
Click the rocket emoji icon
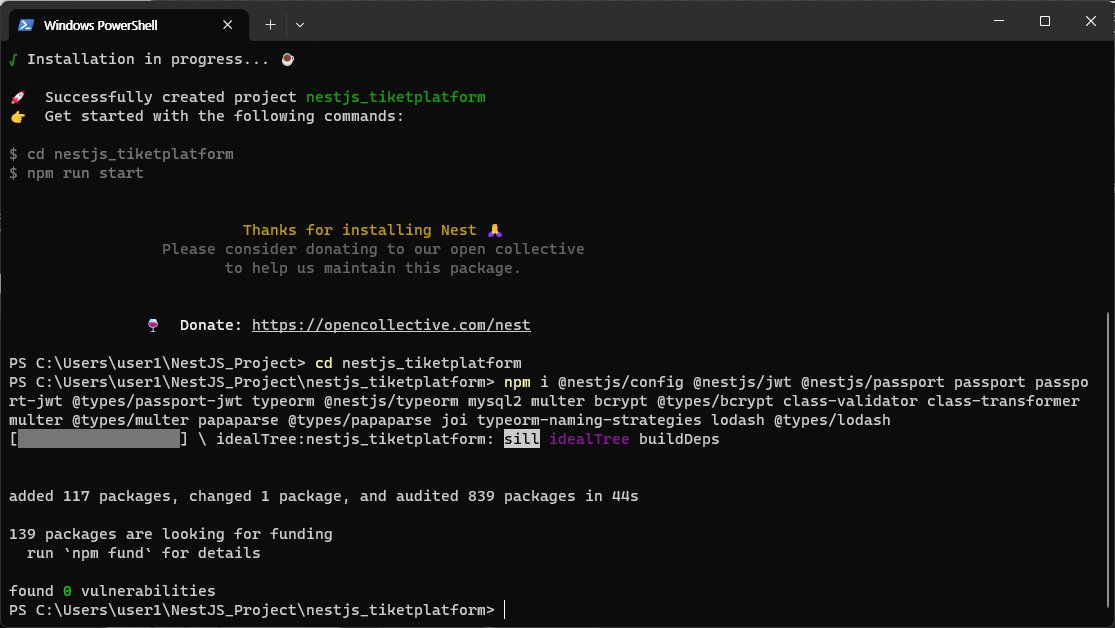(x=18, y=97)
